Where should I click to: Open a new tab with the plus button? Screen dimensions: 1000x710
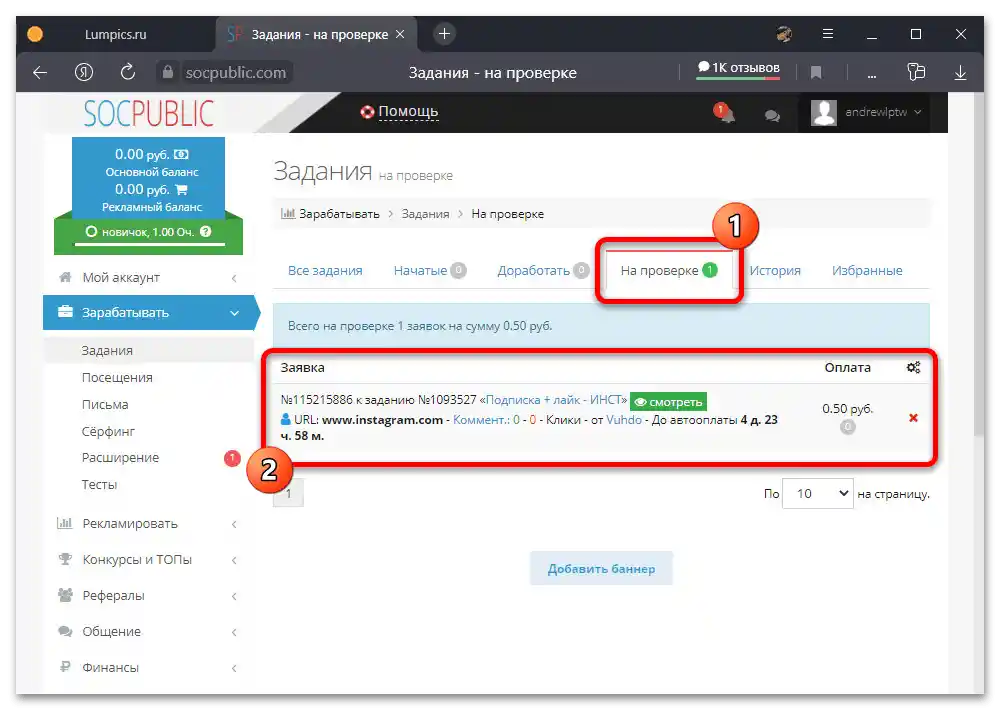point(445,34)
